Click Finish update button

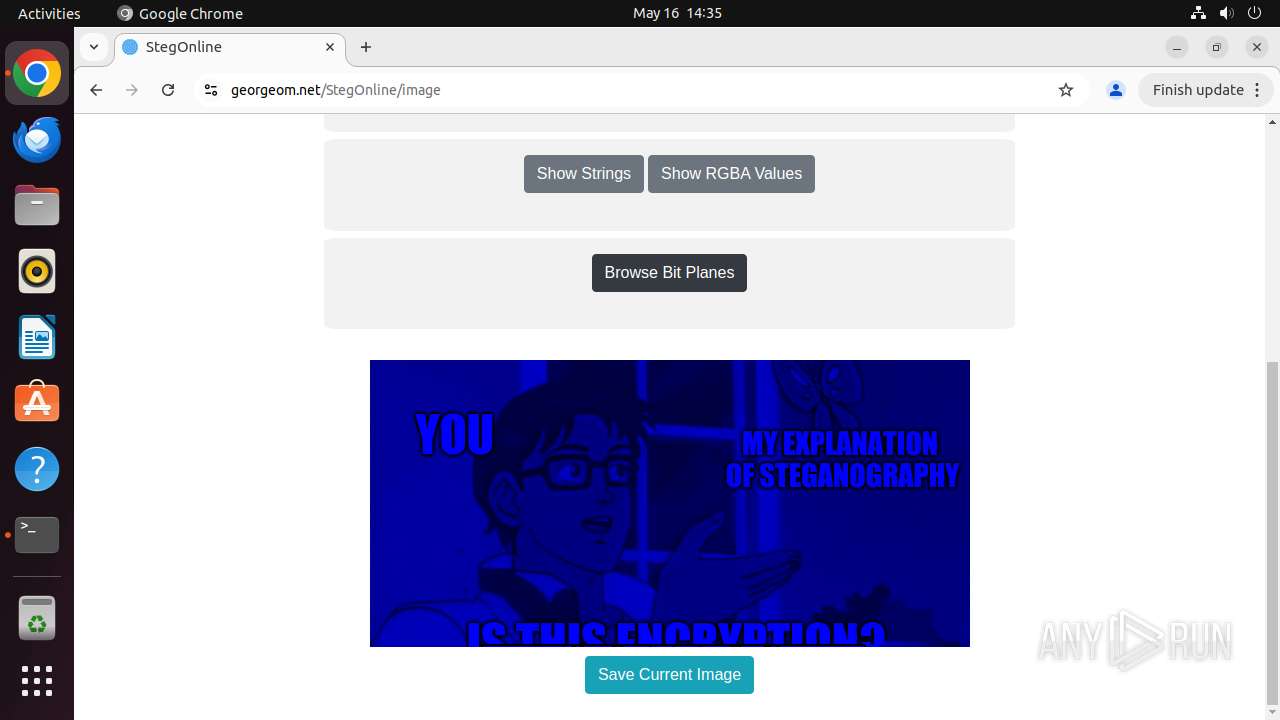coord(1206,90)
